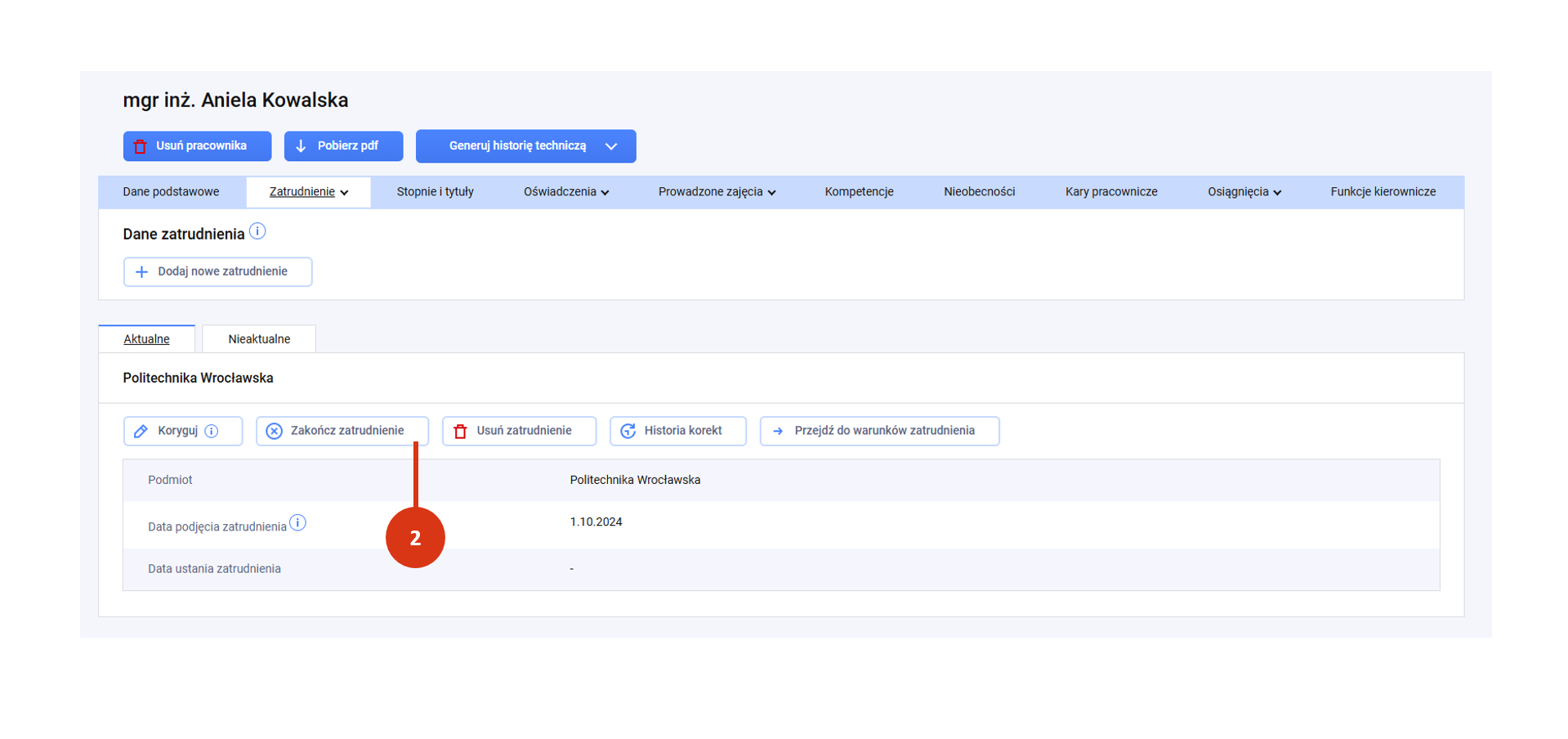
Task: Click the download arrow icon on Pobierz pdf
Action: pos(301,146)
